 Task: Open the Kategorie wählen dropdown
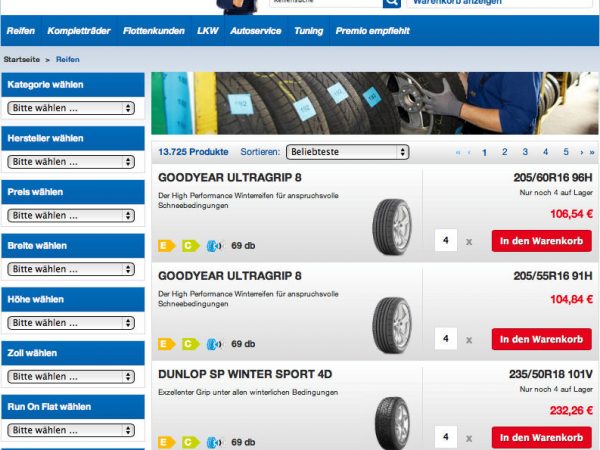point(71,108)
